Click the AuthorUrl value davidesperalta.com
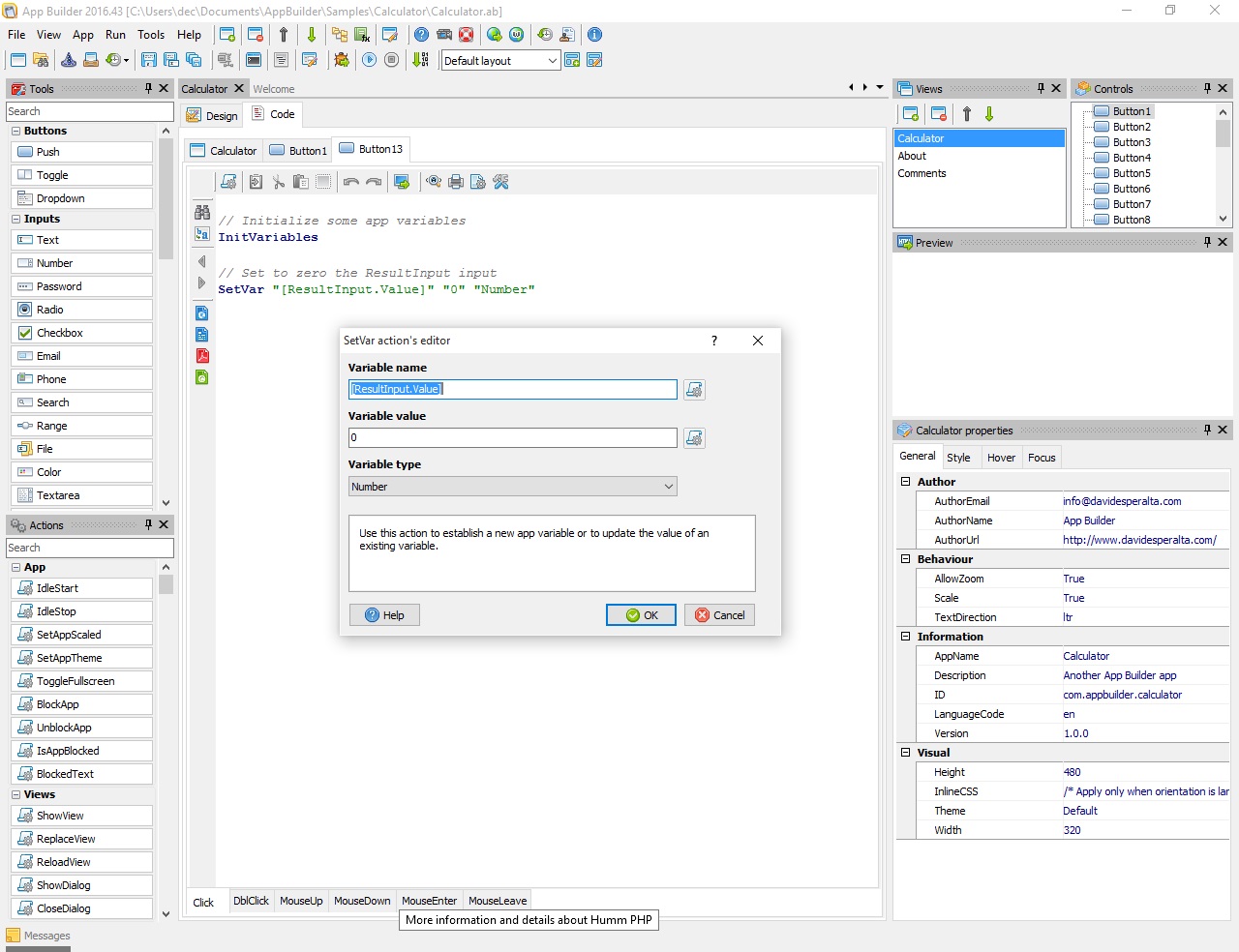 (1139, 540)
